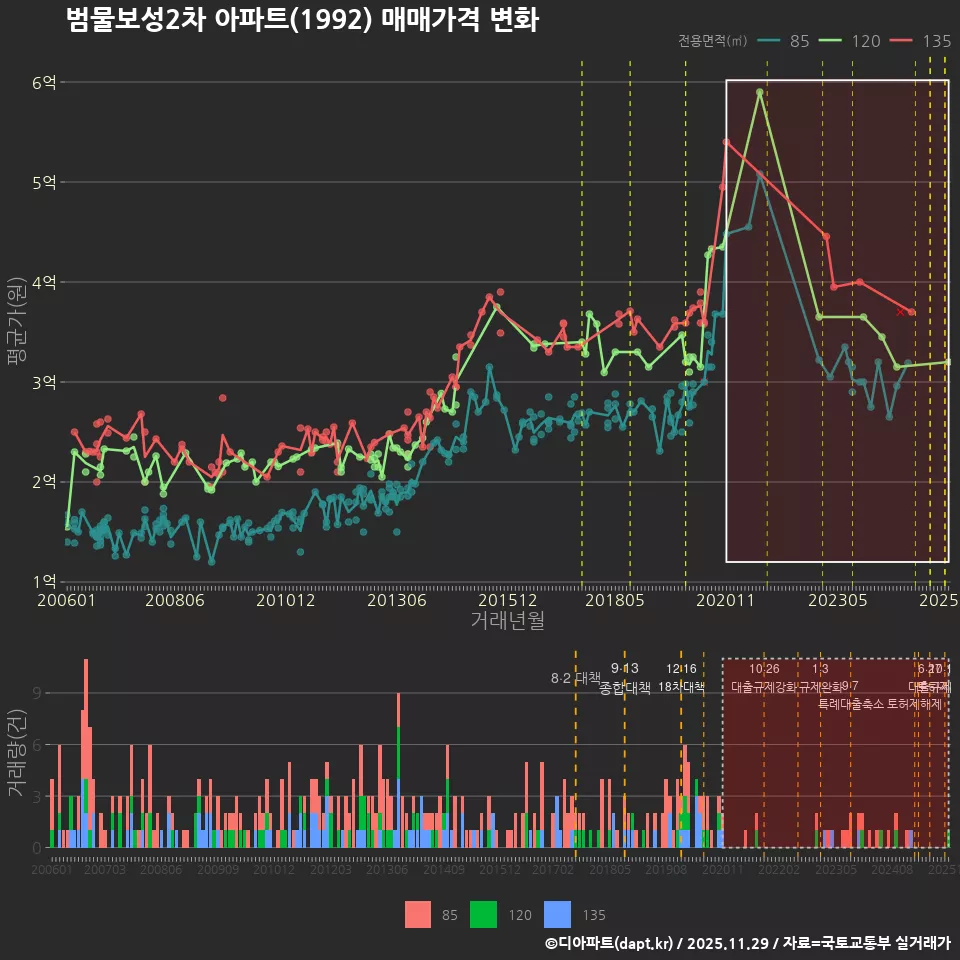Click the 8·2 대책 annotation label
Viewport: 960px width, 960px height.
(576, 678)
